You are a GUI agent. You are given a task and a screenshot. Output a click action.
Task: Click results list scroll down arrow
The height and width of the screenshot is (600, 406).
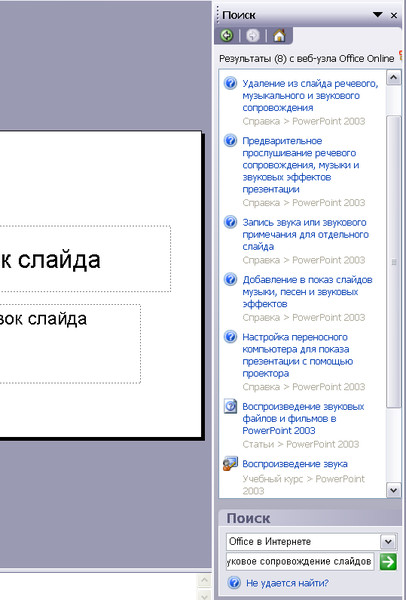pos(393,490)
